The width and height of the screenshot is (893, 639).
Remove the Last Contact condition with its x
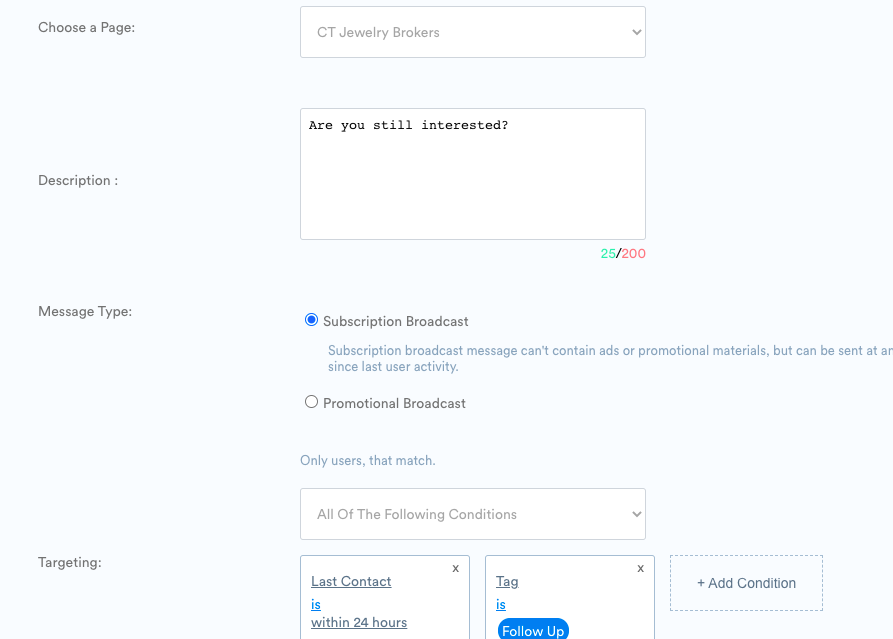(x=456, y=568)
